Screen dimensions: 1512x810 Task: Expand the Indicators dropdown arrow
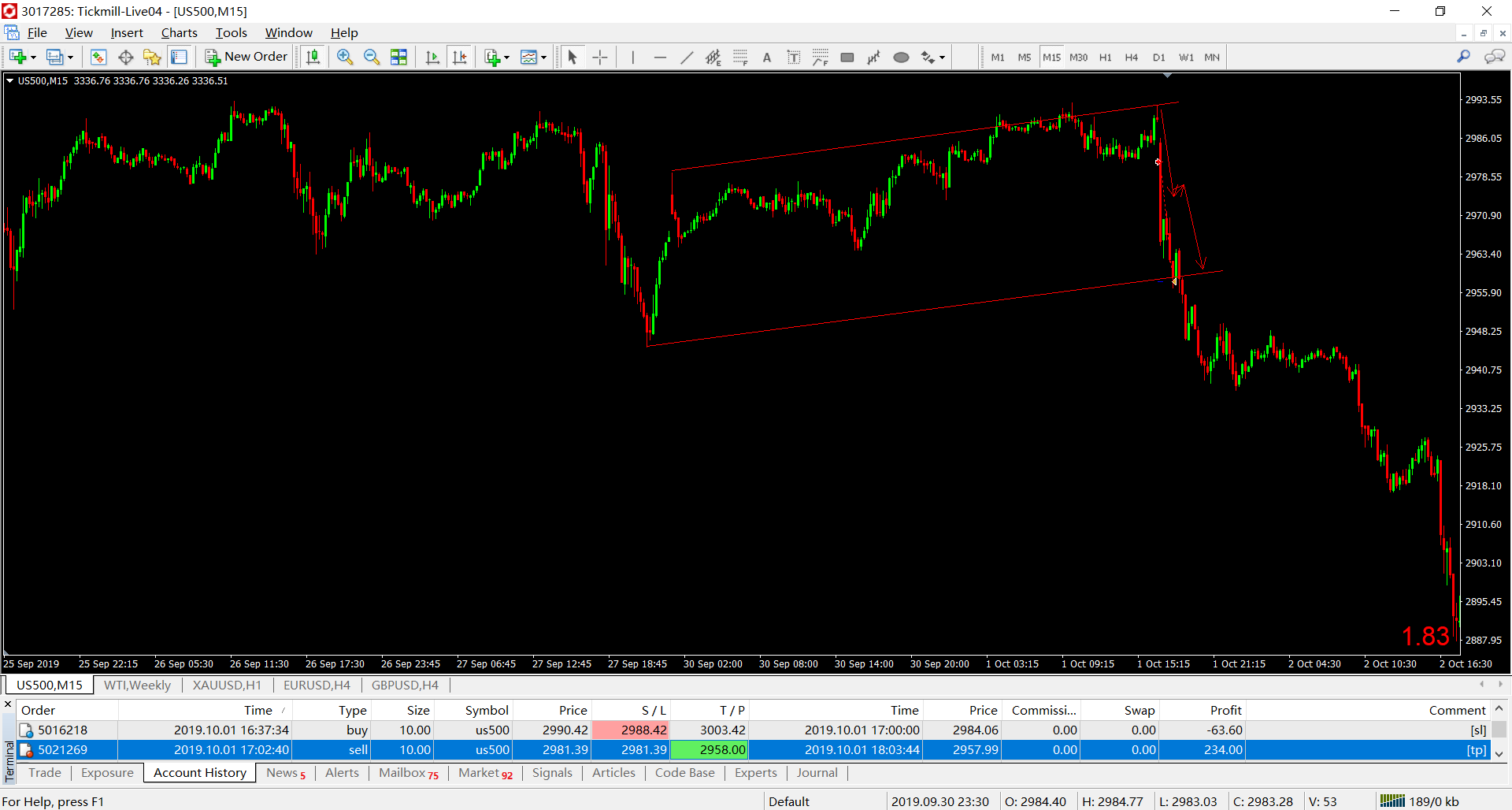click(x=506, y=58)
